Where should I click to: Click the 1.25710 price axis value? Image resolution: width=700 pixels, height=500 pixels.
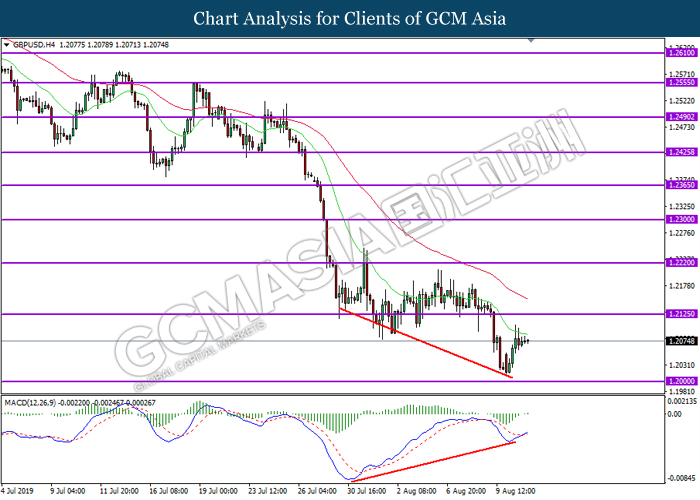[681, 74]
